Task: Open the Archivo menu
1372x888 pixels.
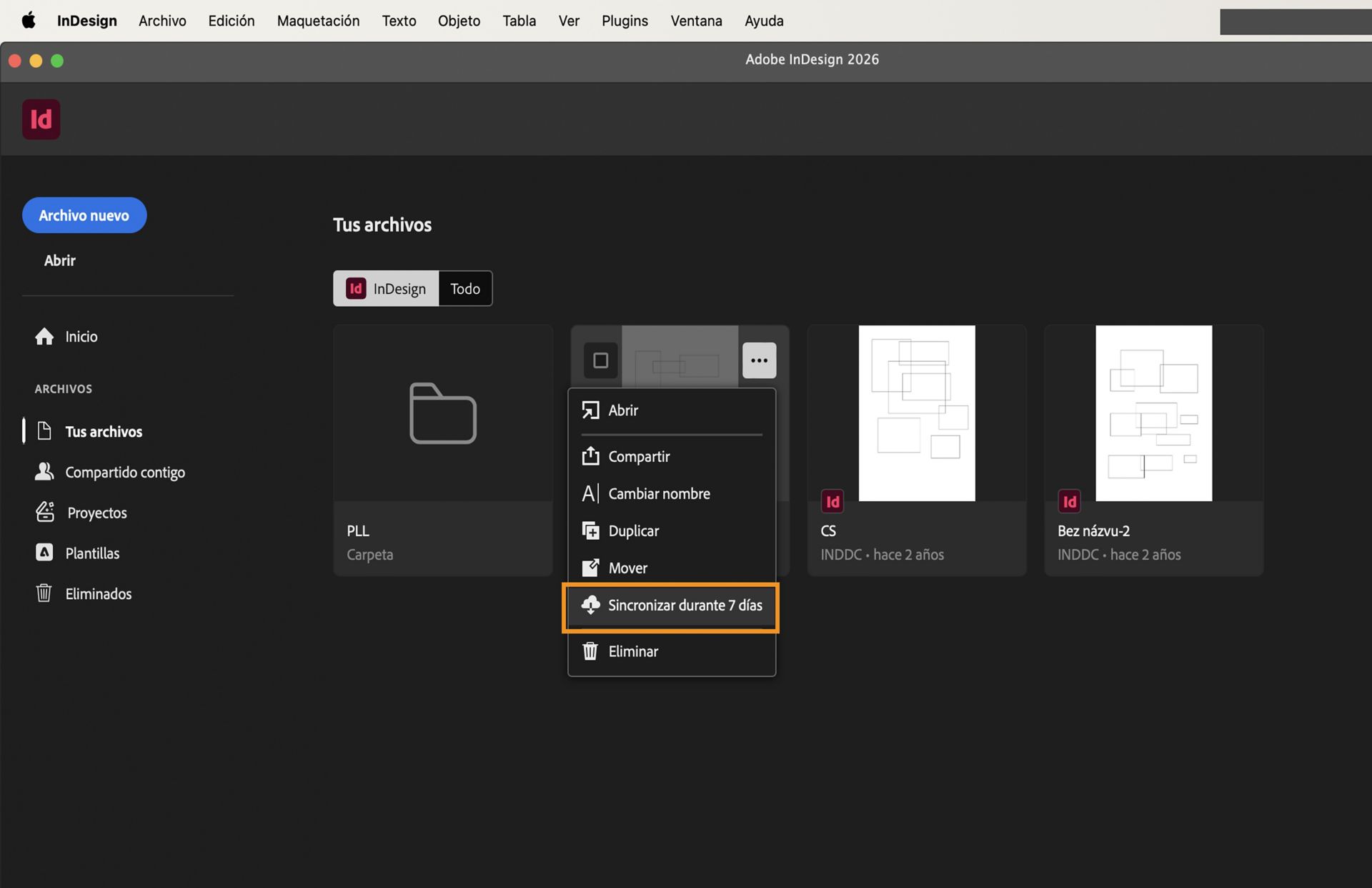Action: click(x=162, y=21)
